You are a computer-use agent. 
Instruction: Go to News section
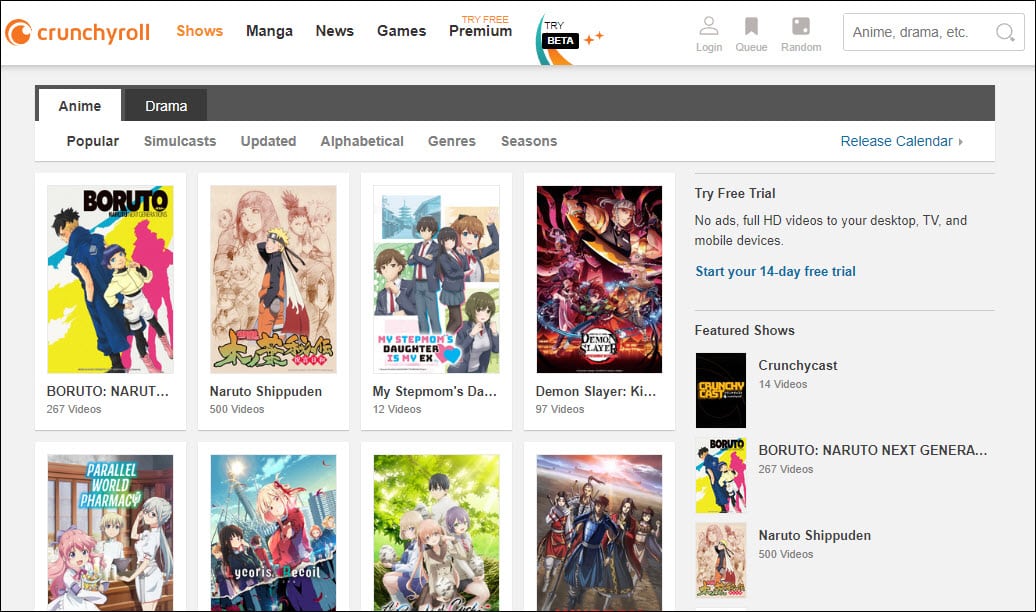click(334, 31)
